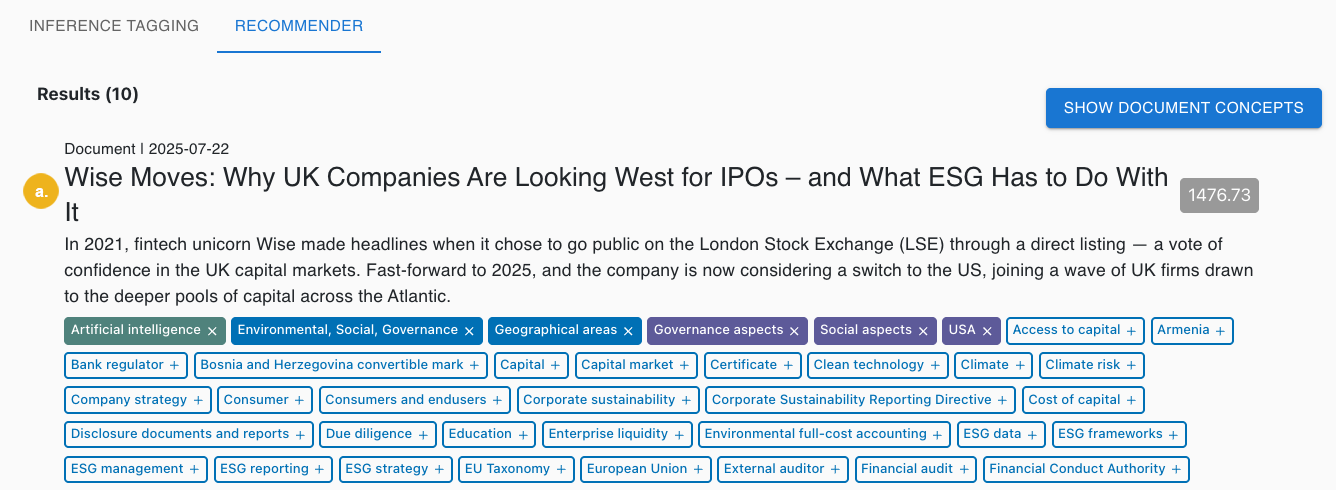Add the ESG data tag
The image size is (1336, 490).
click(x=1032, y=435)
